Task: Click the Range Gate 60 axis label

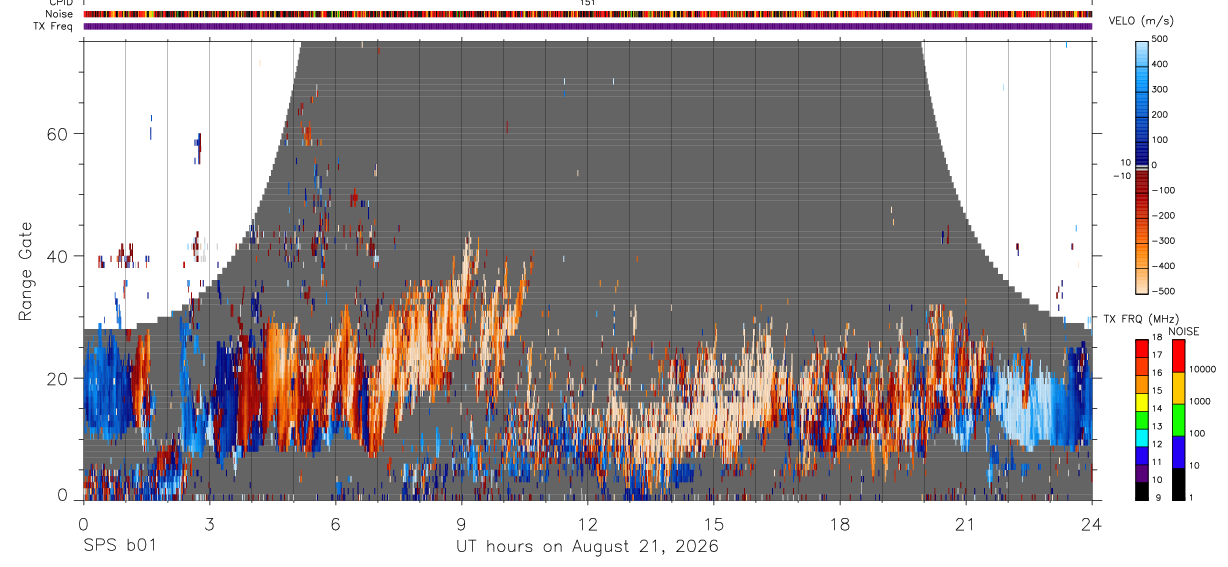Action: click(x=56, y=134)
